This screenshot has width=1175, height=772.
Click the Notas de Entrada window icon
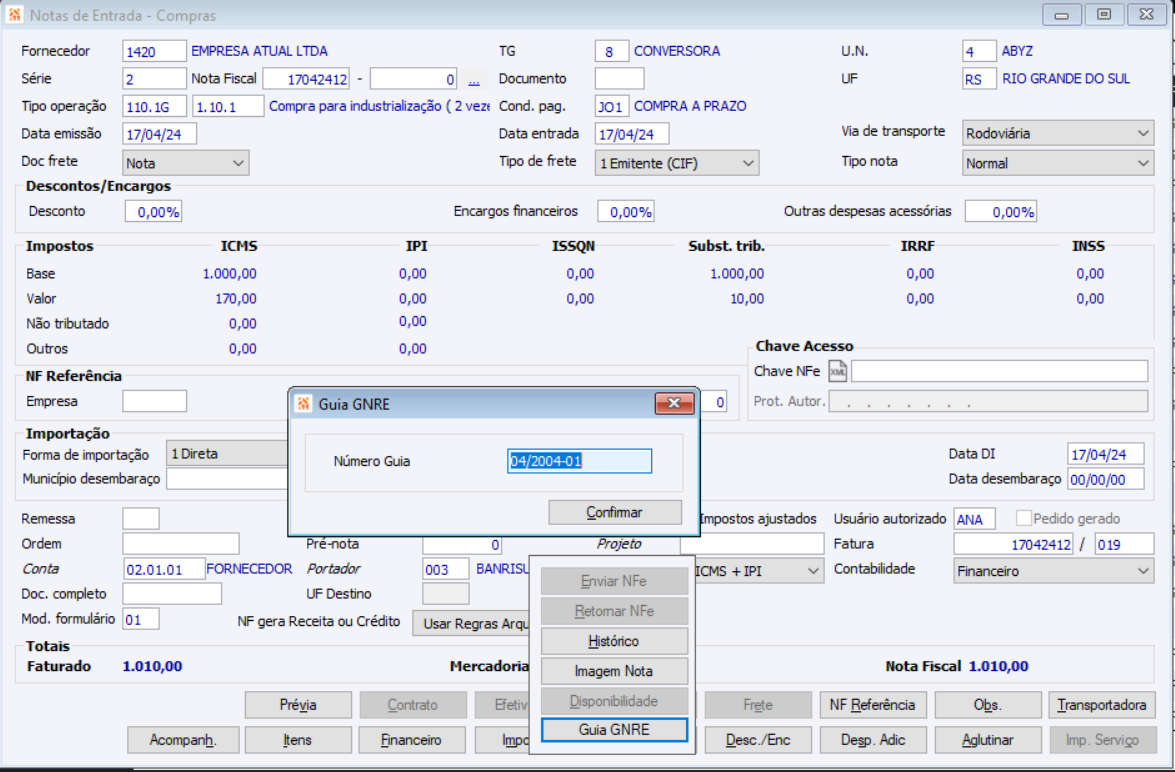[x=14, y=14]
